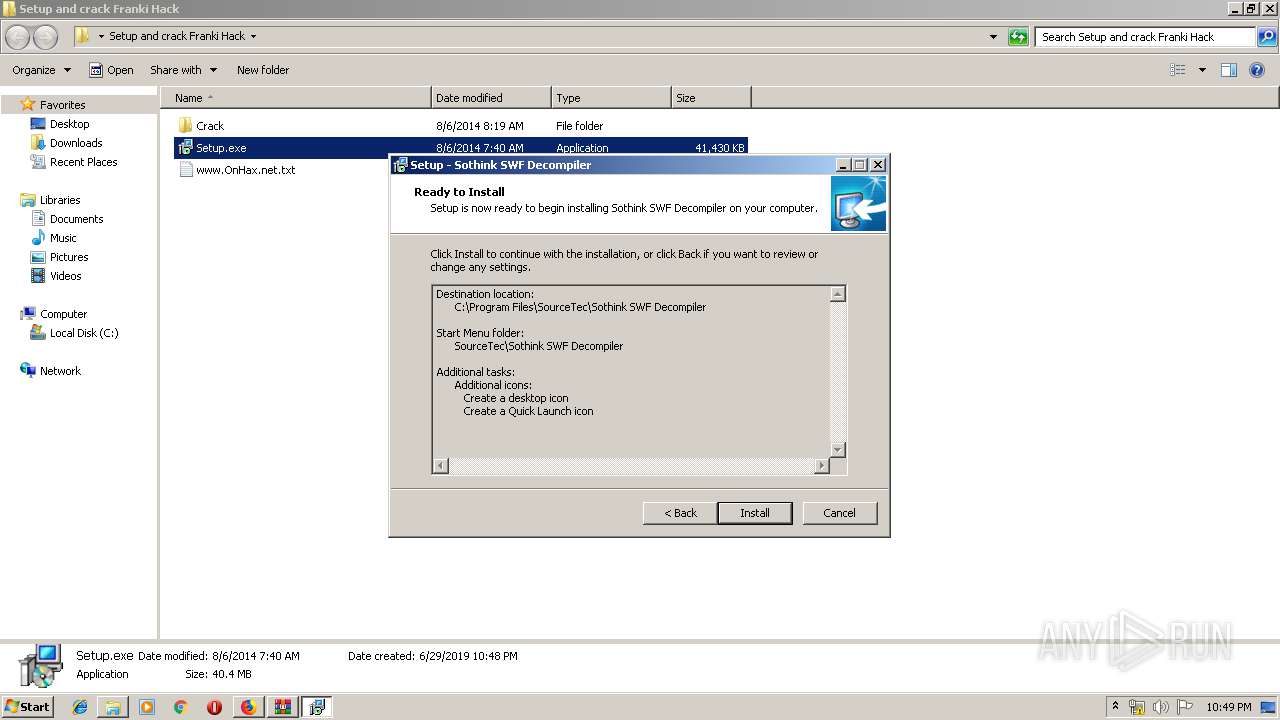This screenshot has height=720, width=1280.
Task: Select Computer in the navigation pane
Action: (x=63, y=314)
